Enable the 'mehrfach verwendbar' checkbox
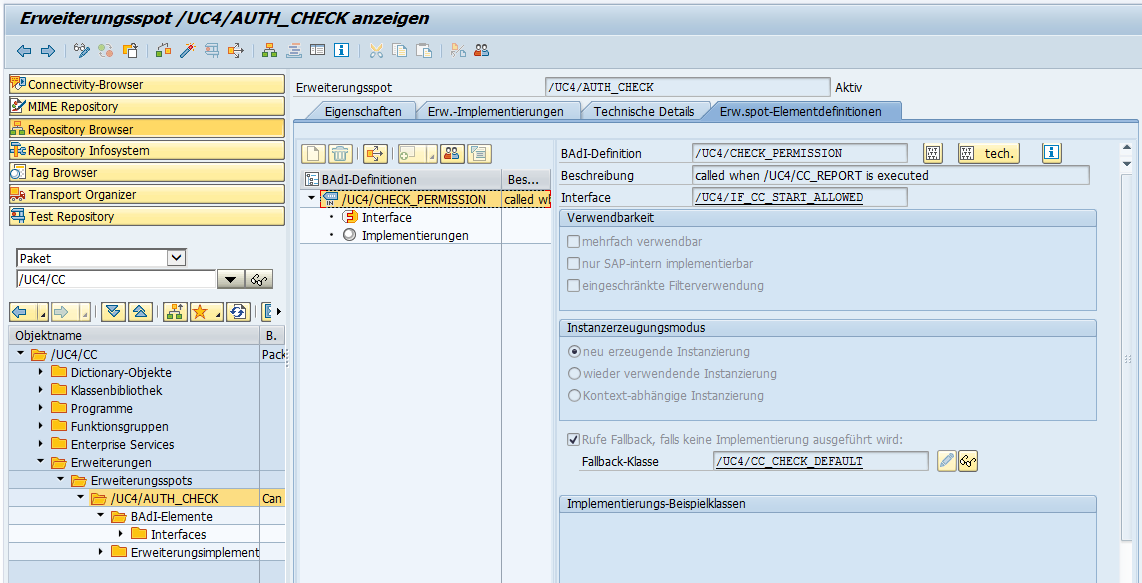The height and width of the screenshot is (583, 1142). coord(573,239)
